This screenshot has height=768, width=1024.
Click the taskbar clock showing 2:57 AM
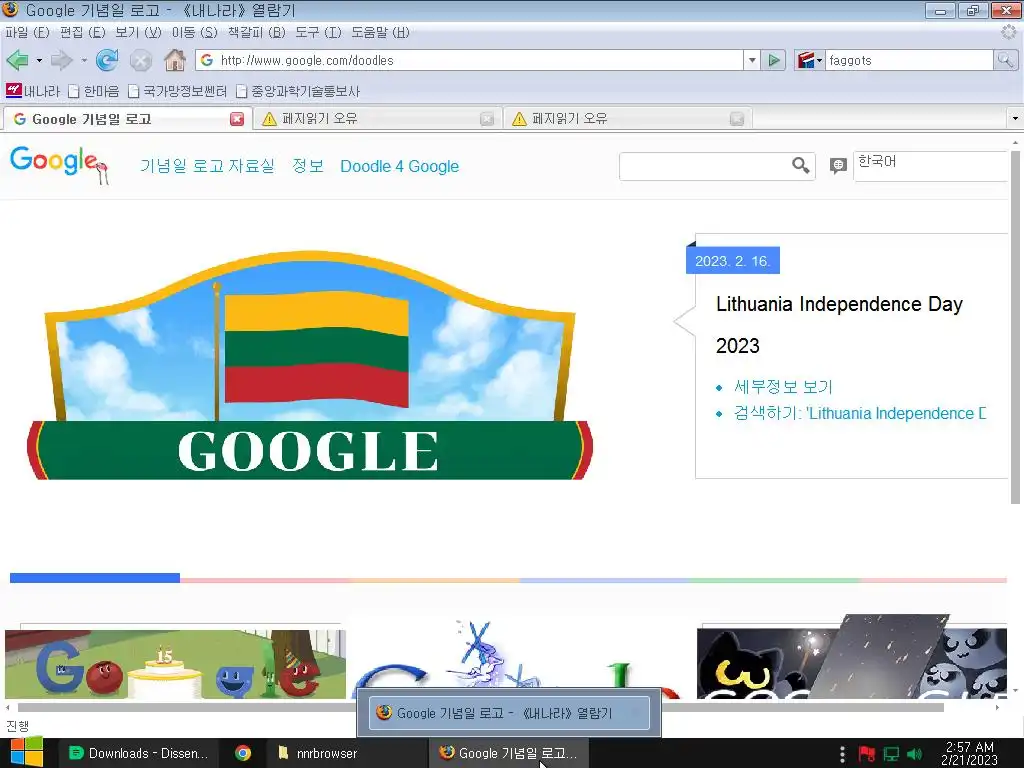[x=969, y=753]
